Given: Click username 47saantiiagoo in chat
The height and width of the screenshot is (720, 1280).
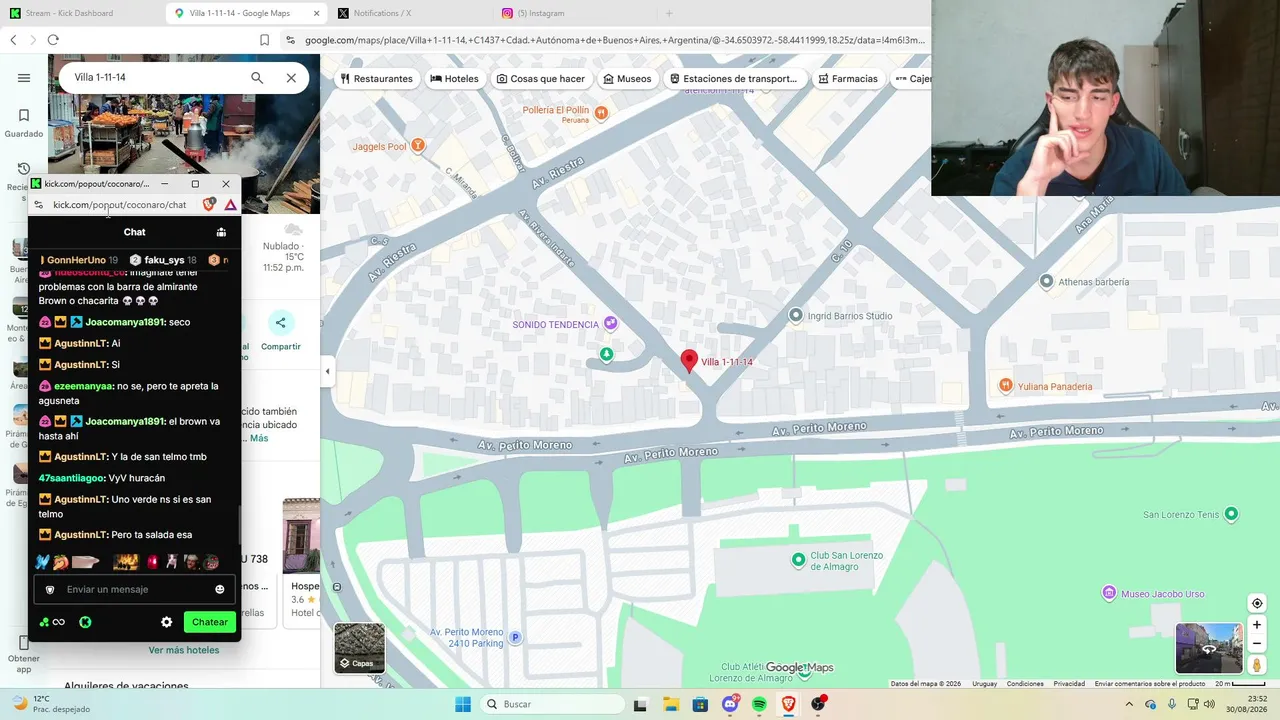Looking at the screenshot, I should pos(72,478).
